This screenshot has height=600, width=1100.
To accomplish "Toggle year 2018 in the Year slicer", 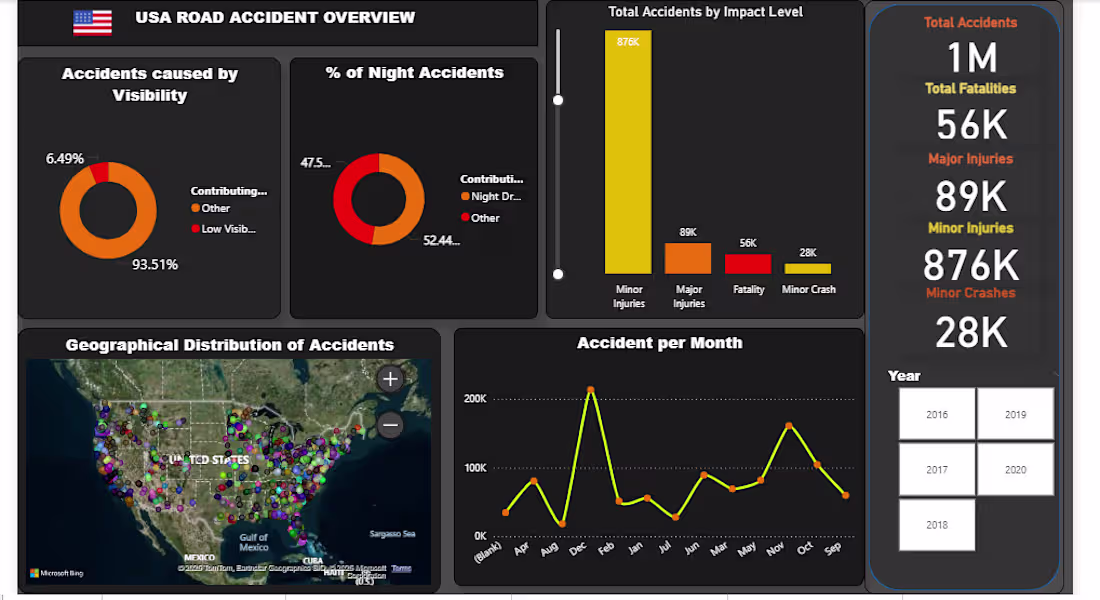I will click(x=936, y=524).
